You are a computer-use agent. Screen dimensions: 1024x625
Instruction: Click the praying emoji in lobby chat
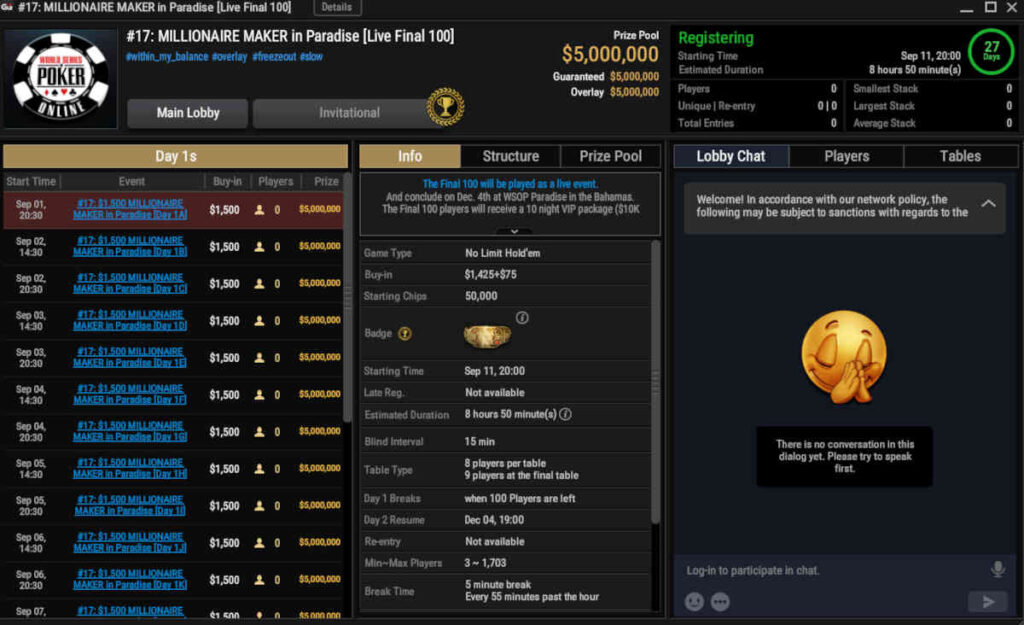(844, 357)
